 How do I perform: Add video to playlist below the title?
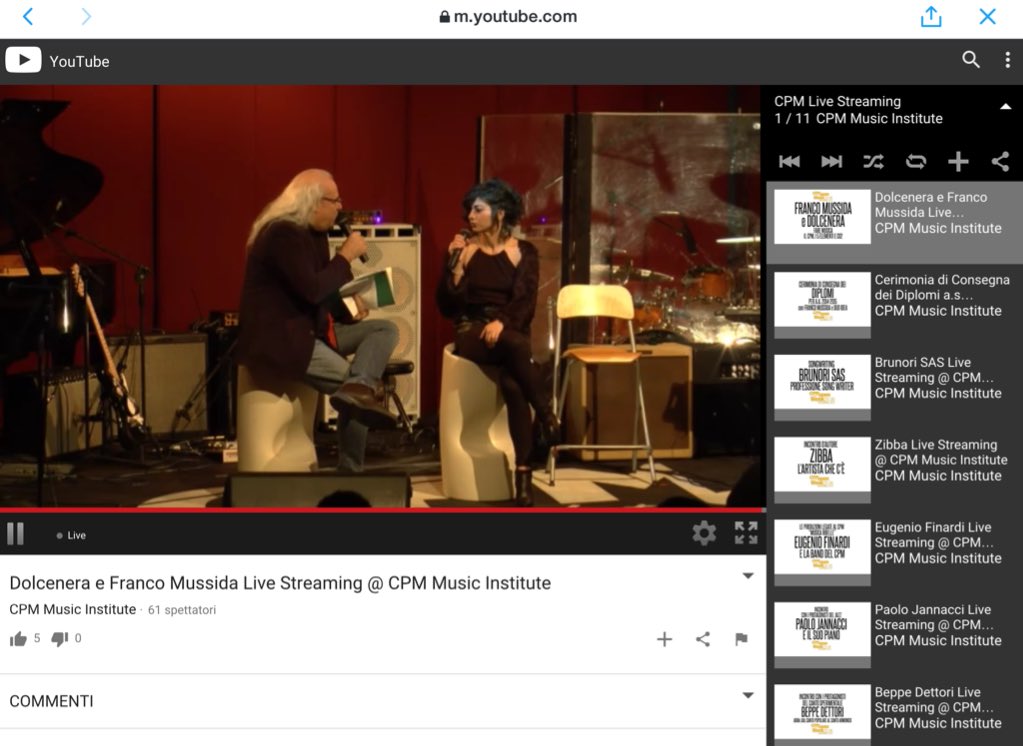[x=664, y=639]
